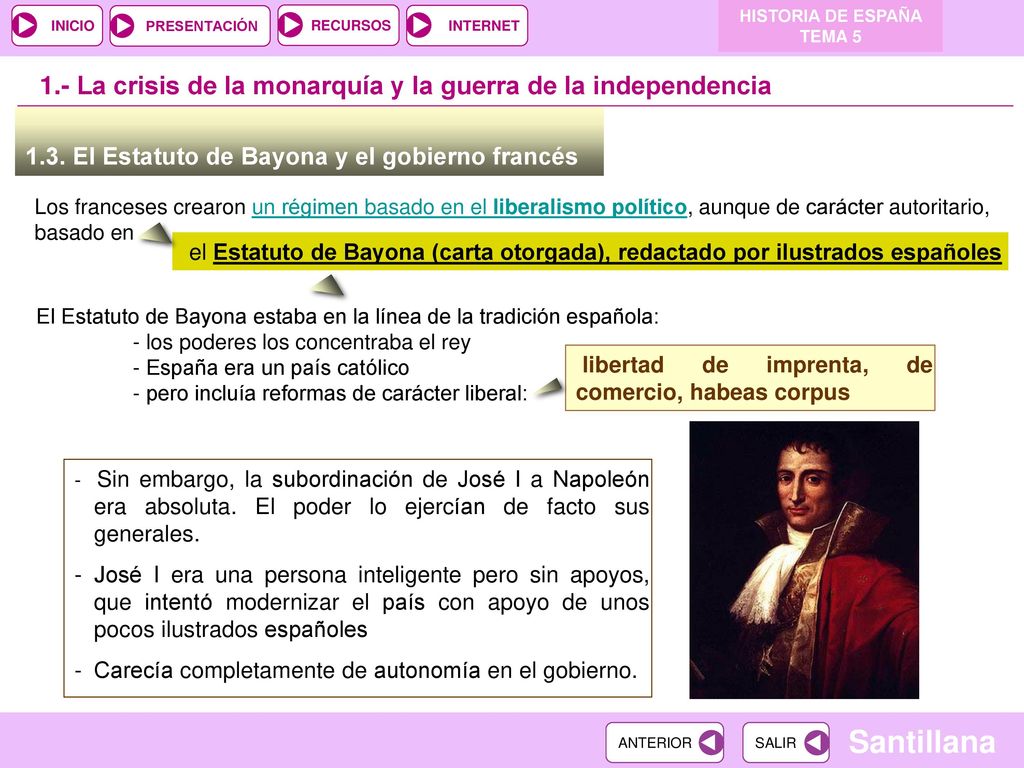1024x768 pixels.
Task: Exit using the SALIR label
Action: click(775, 743)
